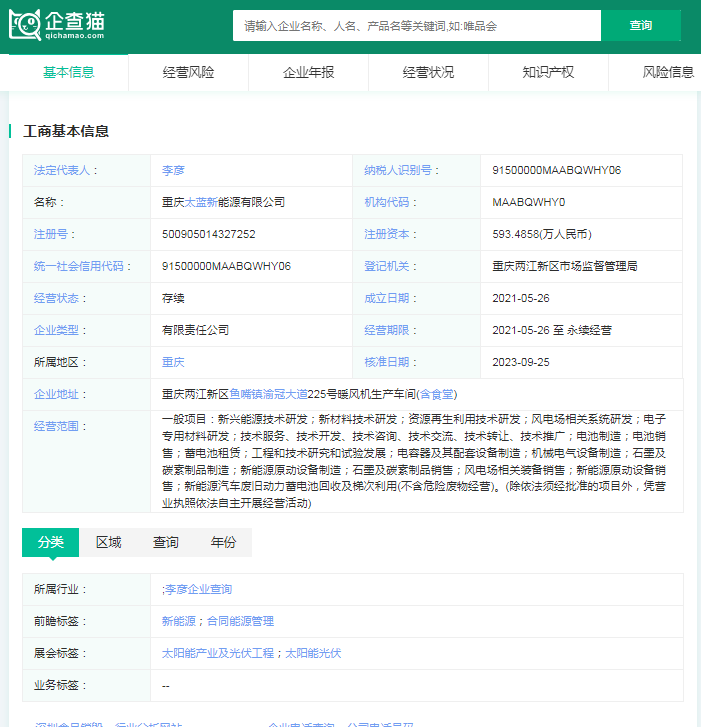The image size is (701, 727).
Task: Click the 太蓝新 link in the company name
Action: (x=201, y=203)
